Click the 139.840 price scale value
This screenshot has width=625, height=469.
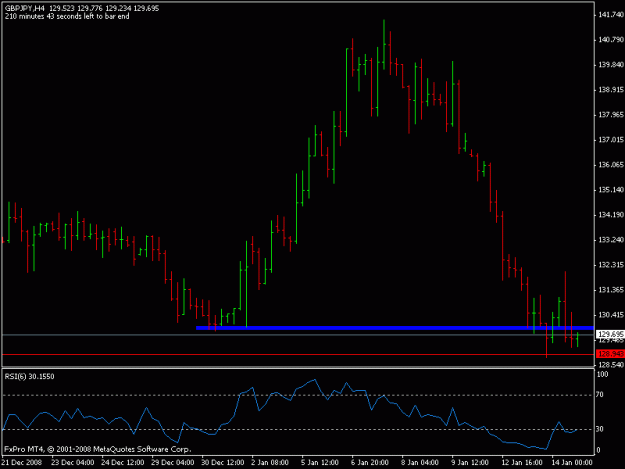click(611, 65)
